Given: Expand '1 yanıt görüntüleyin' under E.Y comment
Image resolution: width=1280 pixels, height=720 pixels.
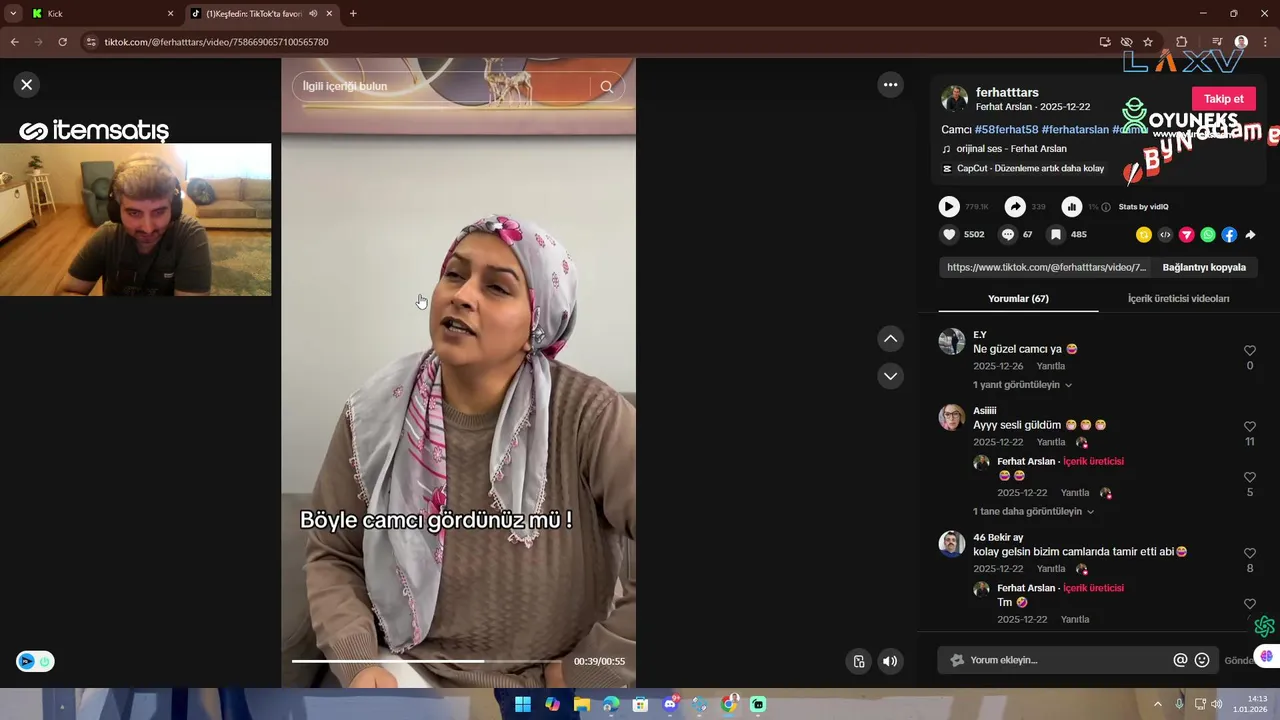Looking at the screenshot, I should 1022,385.
